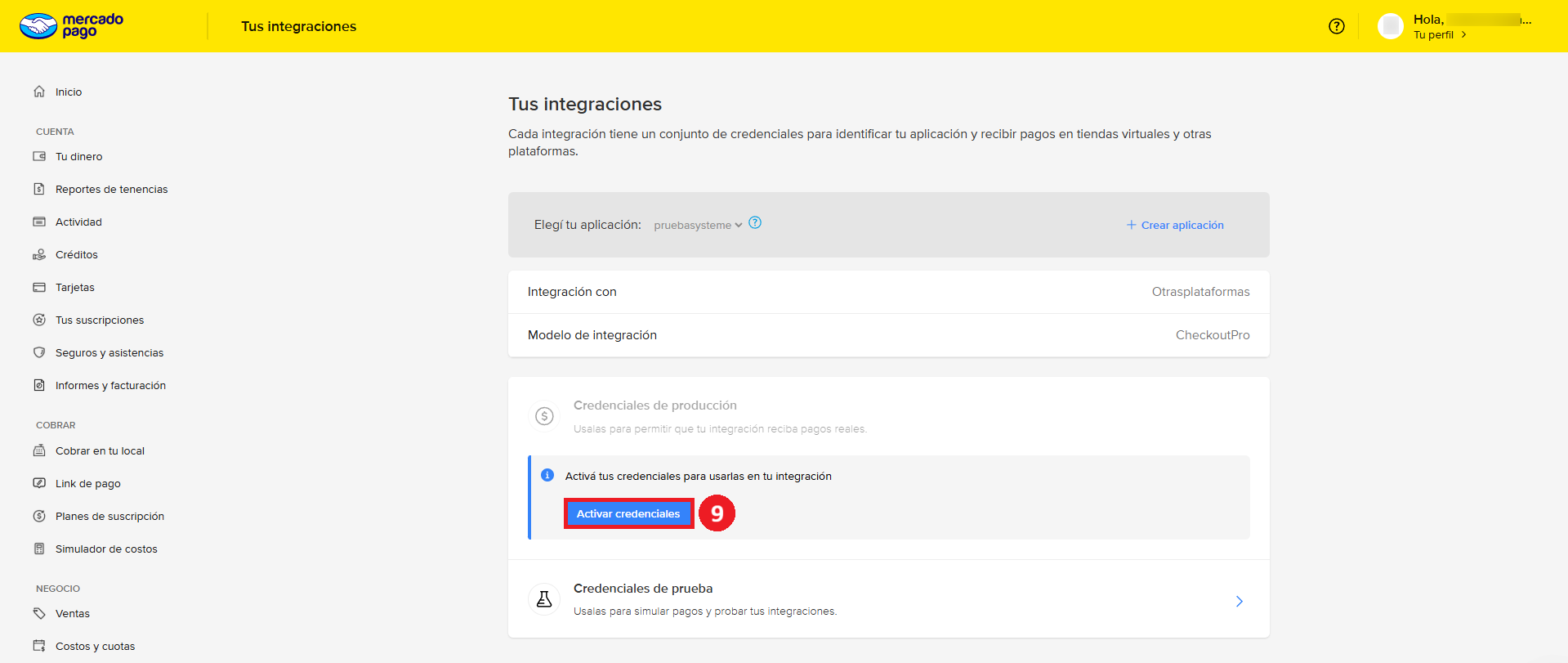Screen dimensions: 1568x663
Task: Select Cobrar en tu local
Action: (100, 450)
